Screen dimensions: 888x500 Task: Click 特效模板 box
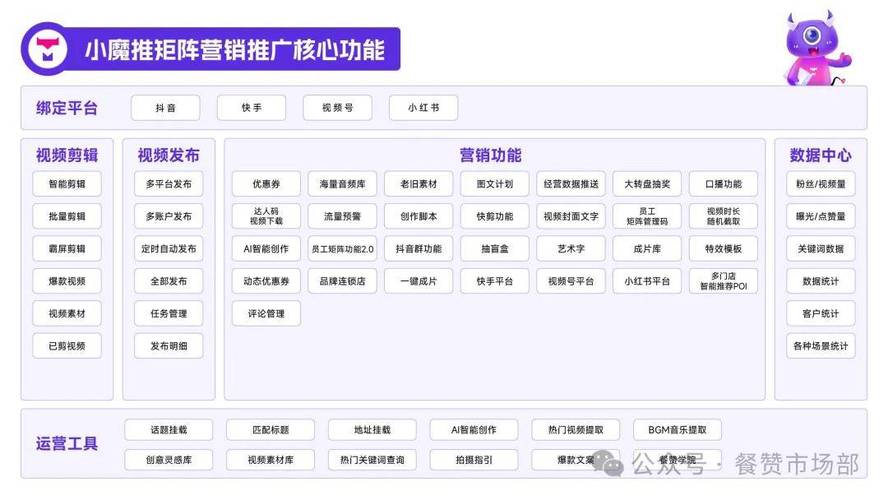pyautogui.click(x=723, y=249)
